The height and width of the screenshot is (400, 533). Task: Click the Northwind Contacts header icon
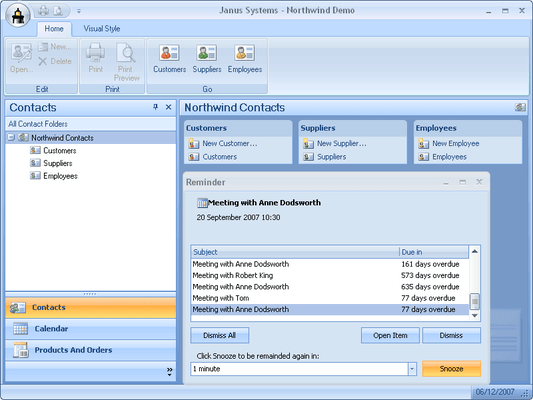pos(520,107)
